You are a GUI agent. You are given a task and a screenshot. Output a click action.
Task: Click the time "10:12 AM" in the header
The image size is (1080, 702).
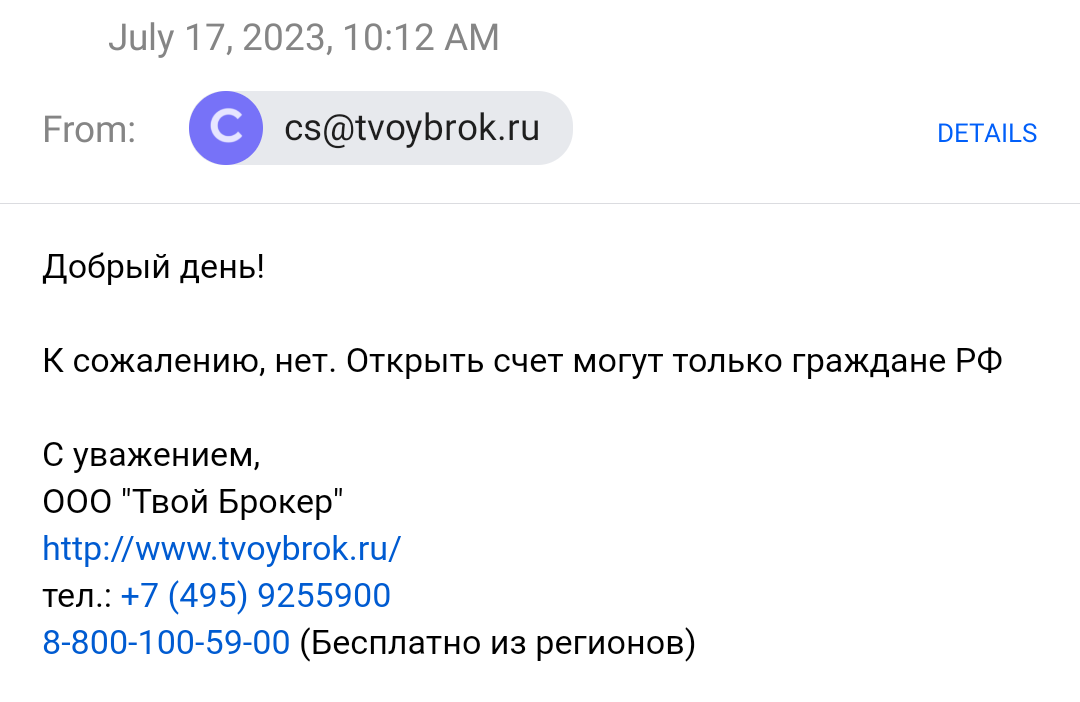[x=421, y=38]
